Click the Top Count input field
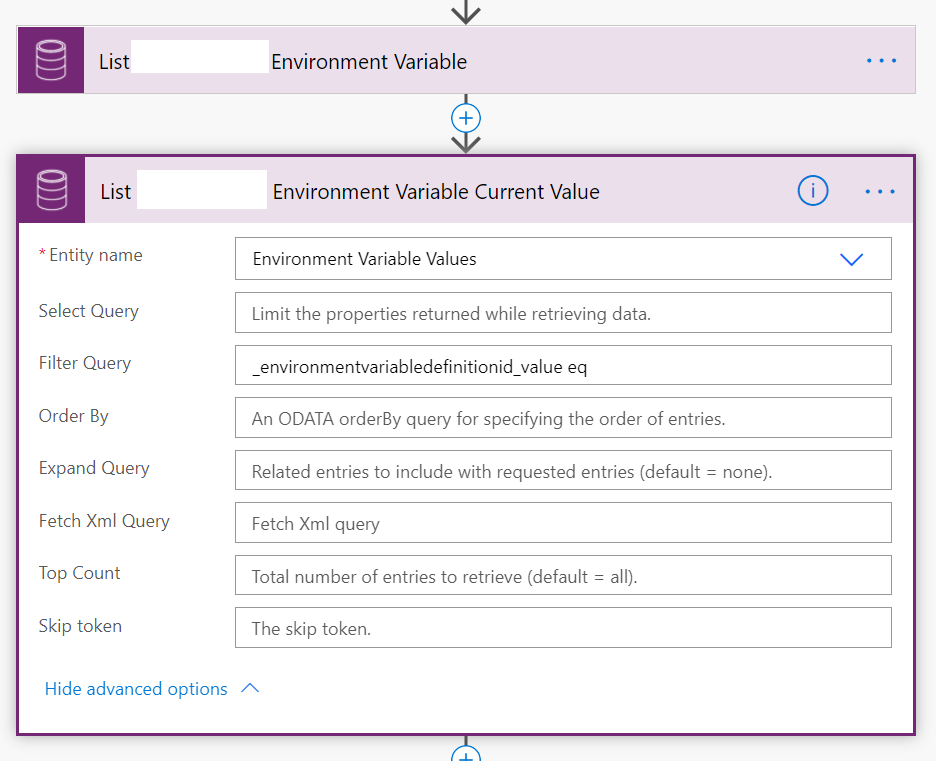This screenshot has height=761, width=936. [x=563, y=575]
